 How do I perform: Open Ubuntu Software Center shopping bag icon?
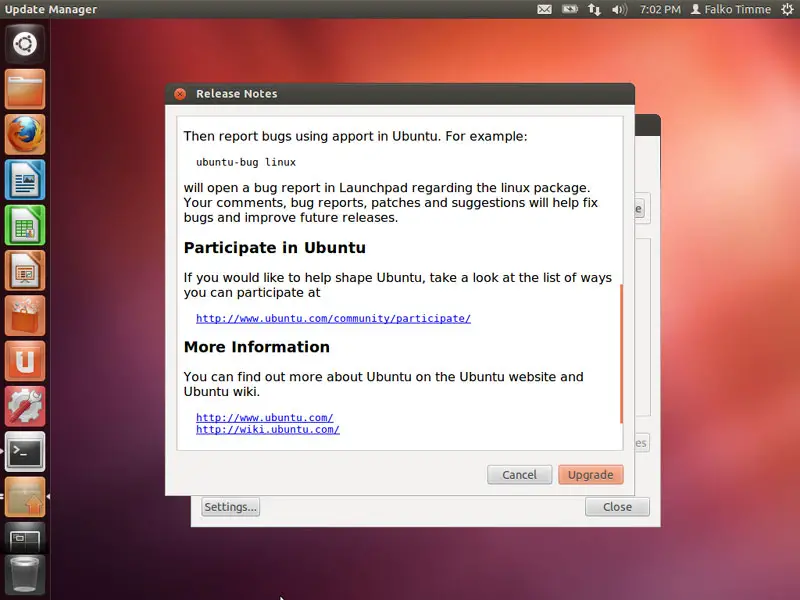tap(25, 316)
